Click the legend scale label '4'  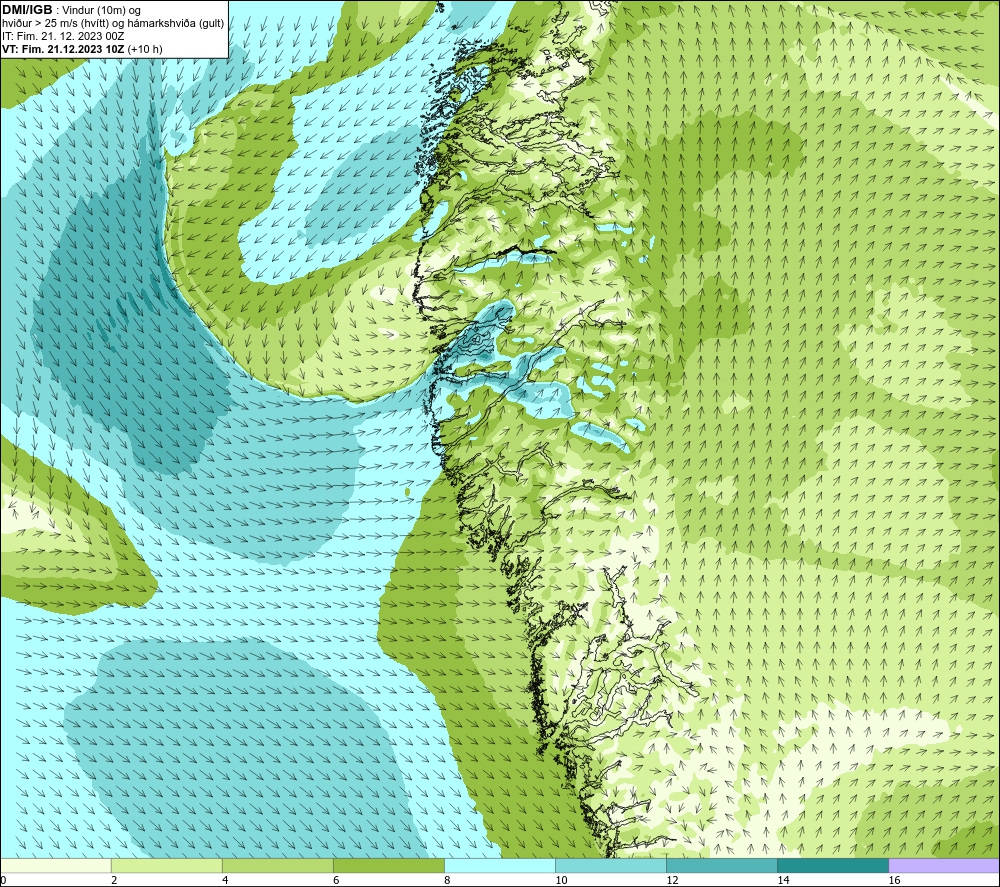click(225, 881)
